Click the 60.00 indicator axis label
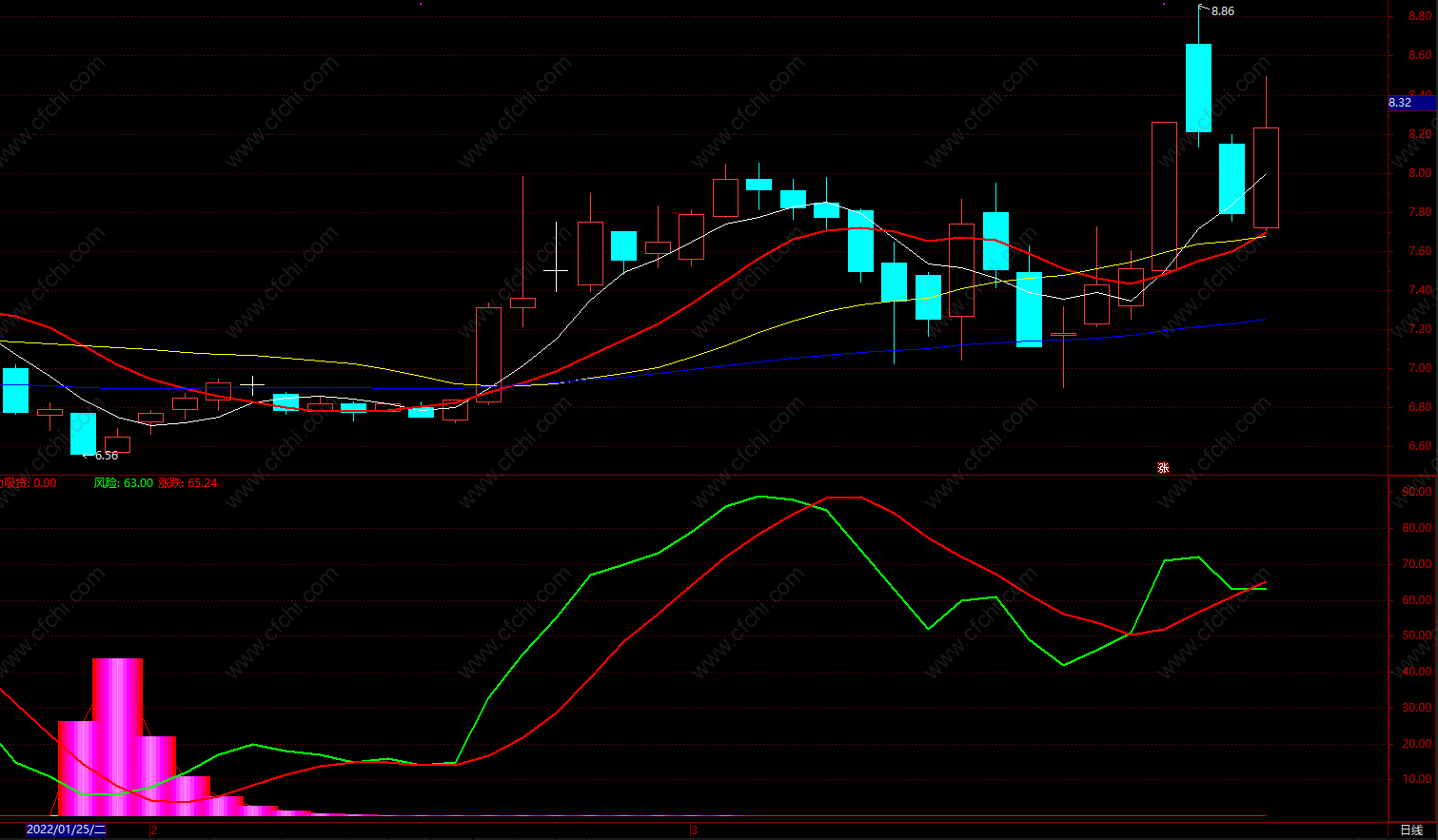1438x840 pixels. click(x=1417, y=600)
